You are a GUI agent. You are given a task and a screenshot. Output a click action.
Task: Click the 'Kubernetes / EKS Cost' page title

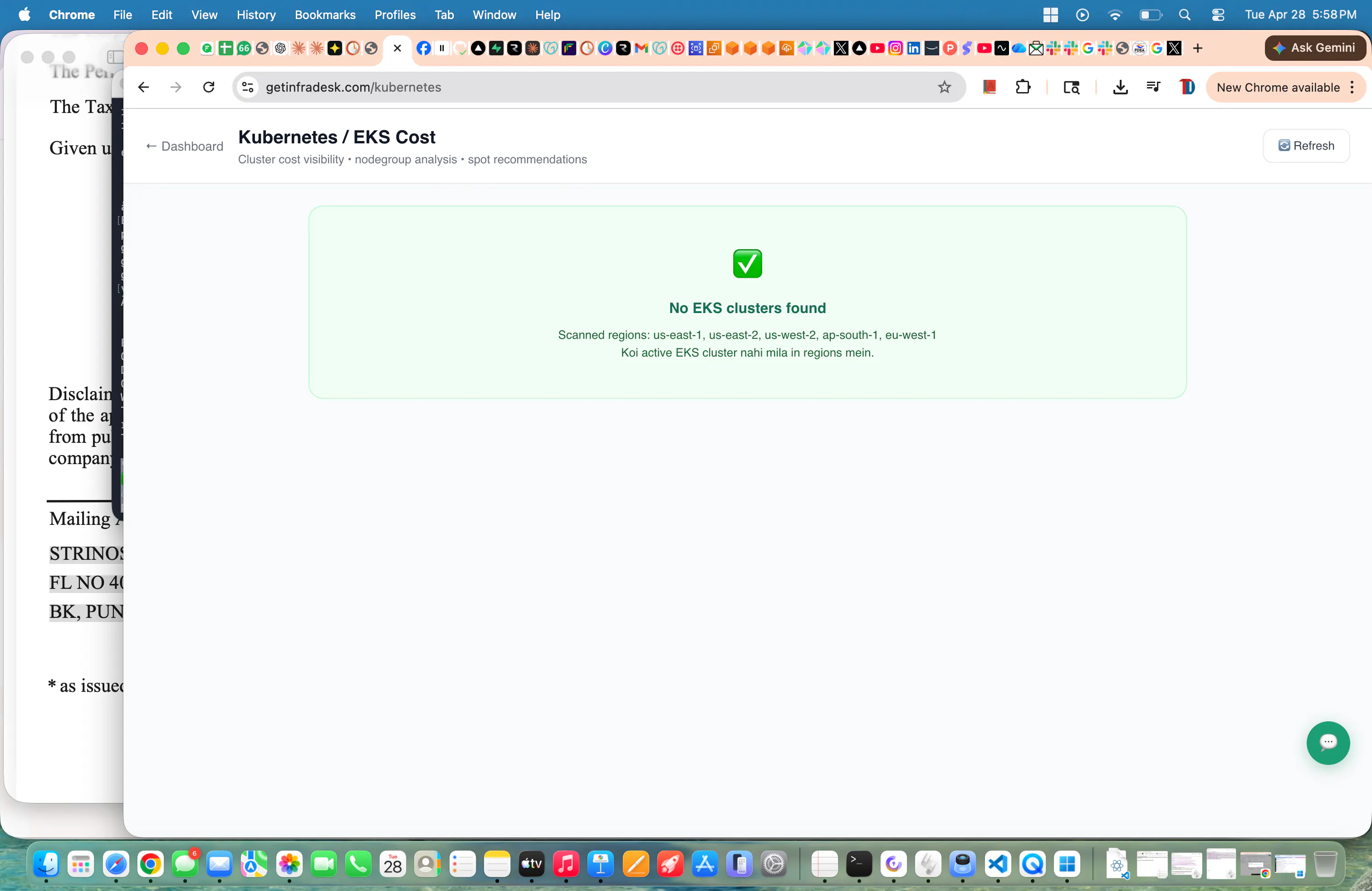[x=337, y=137]
